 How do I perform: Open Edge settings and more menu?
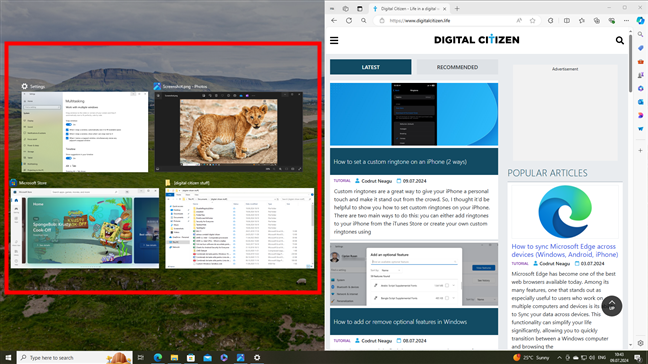627,21
